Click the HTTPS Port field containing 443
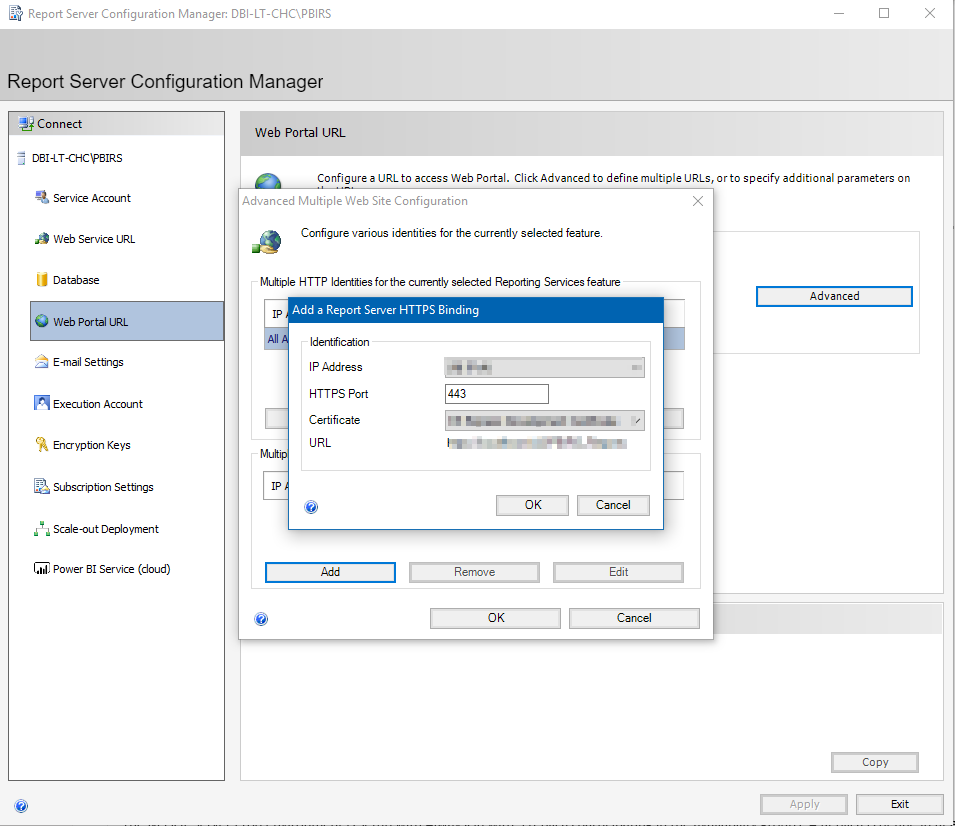Screen dimensions: 955x826 click(x=496, y=394)
